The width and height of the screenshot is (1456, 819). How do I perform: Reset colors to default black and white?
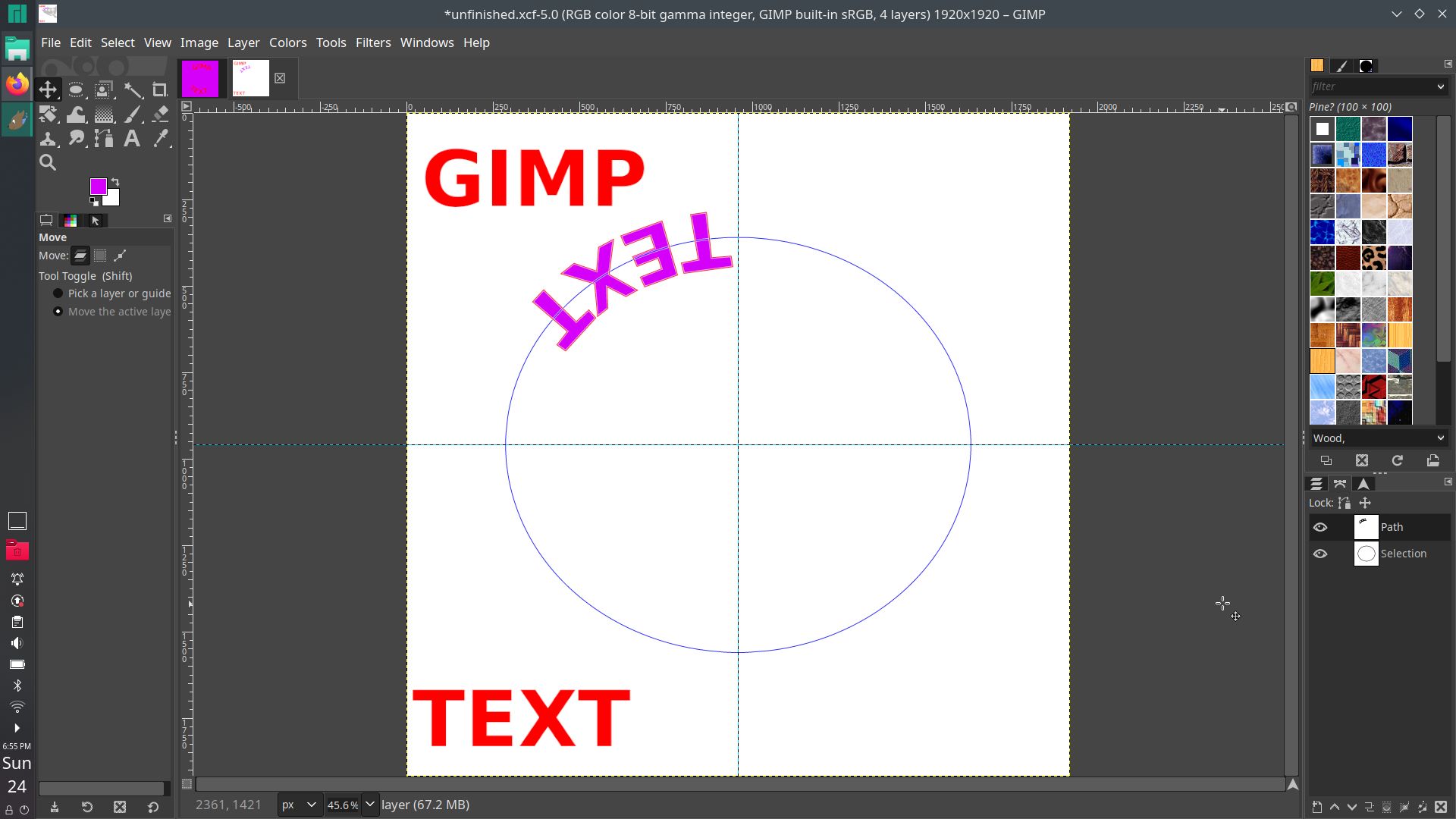pyautogui.click(x=94, y=202)
